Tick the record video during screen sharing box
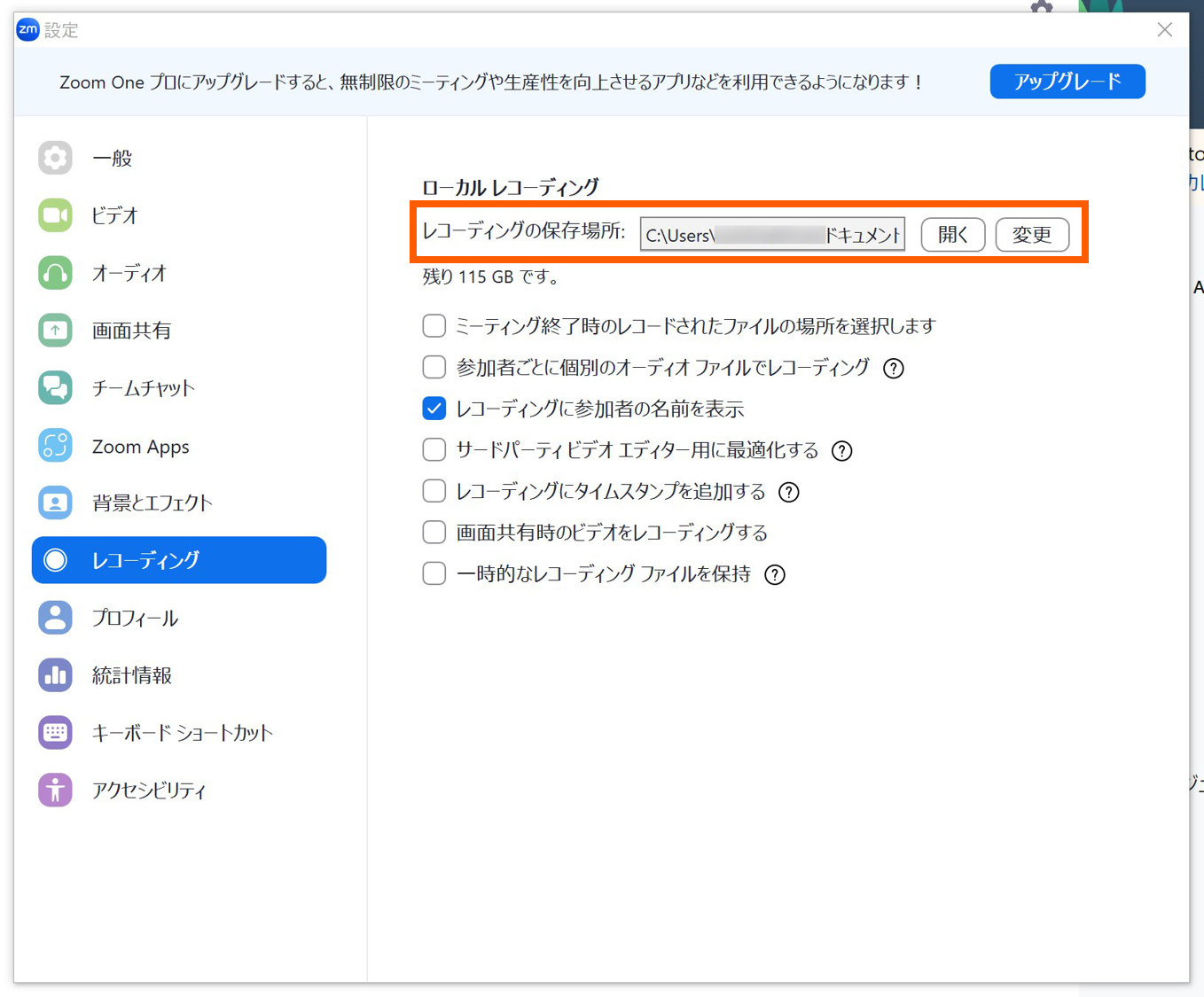This screenshot has height=997, width=1204. tap(434, 533)
